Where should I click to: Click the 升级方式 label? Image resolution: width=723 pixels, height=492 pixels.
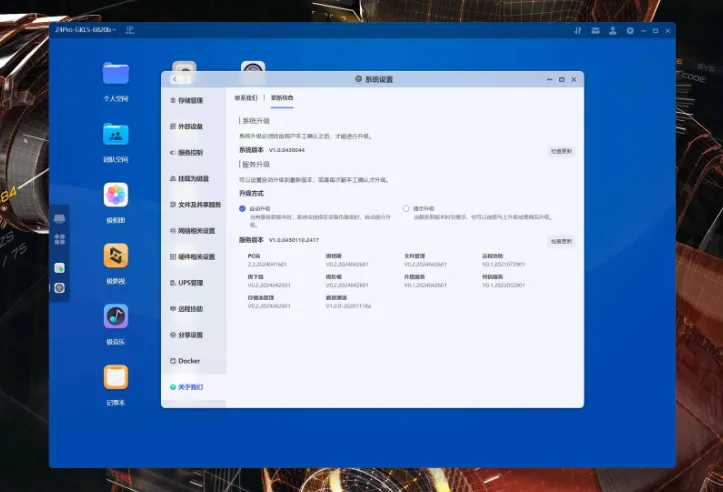point(251,193)
